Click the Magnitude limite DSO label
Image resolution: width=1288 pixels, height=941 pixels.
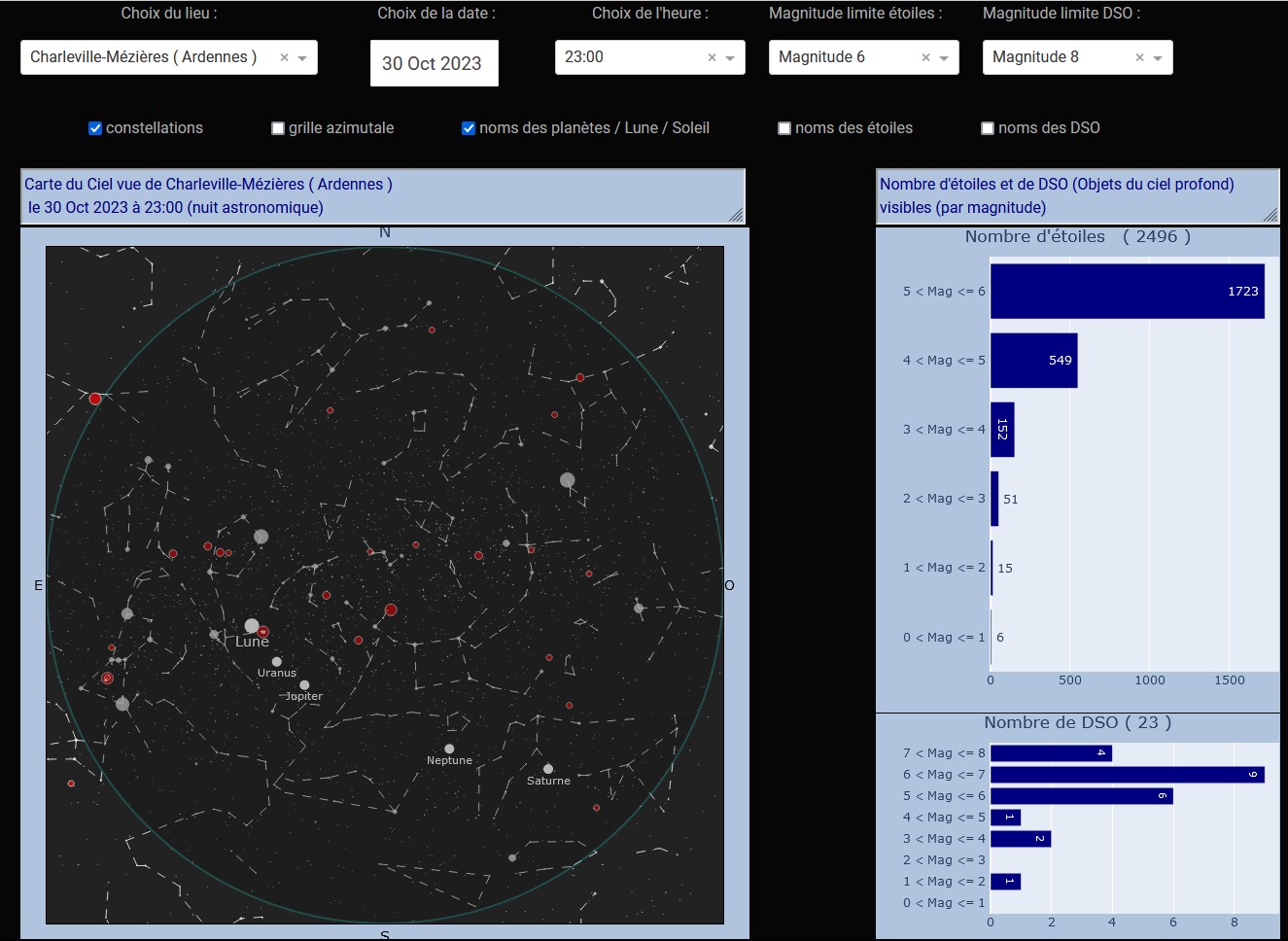coord(1062,14)
